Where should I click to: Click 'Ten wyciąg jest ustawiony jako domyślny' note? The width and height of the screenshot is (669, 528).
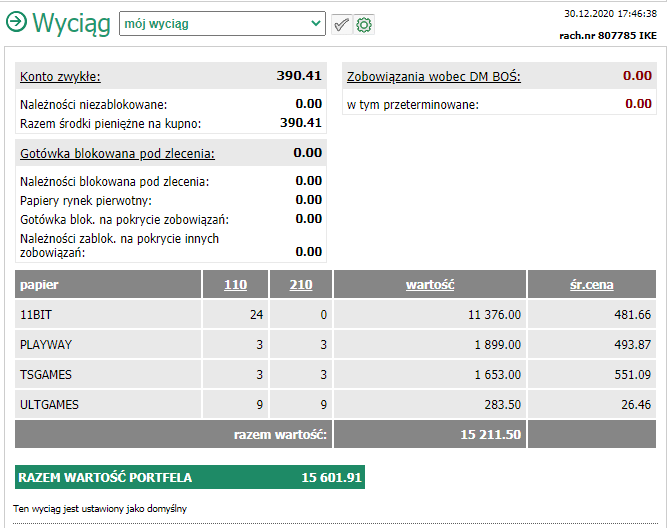[x=100, y=508]
